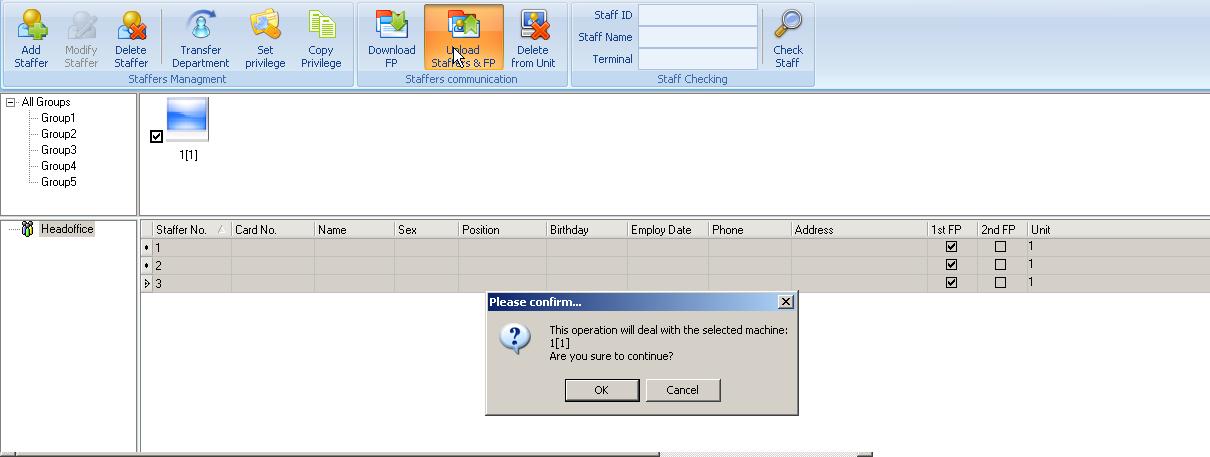This screenshot has width=1210, height=457.
Task: Uncheck the machine 1[1] checkbox
Action: (156, 137)
